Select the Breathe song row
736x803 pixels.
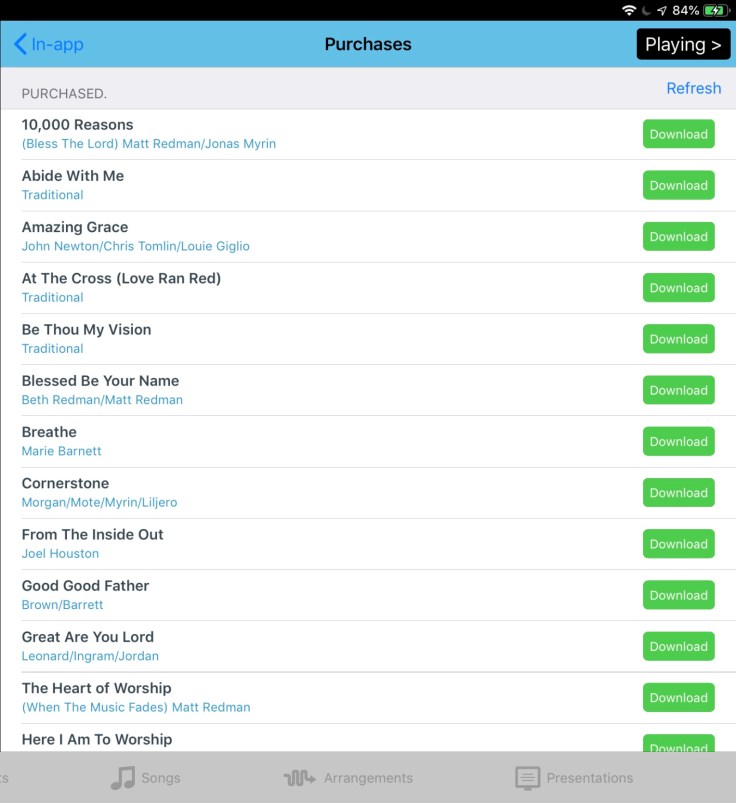coord(300,441)
